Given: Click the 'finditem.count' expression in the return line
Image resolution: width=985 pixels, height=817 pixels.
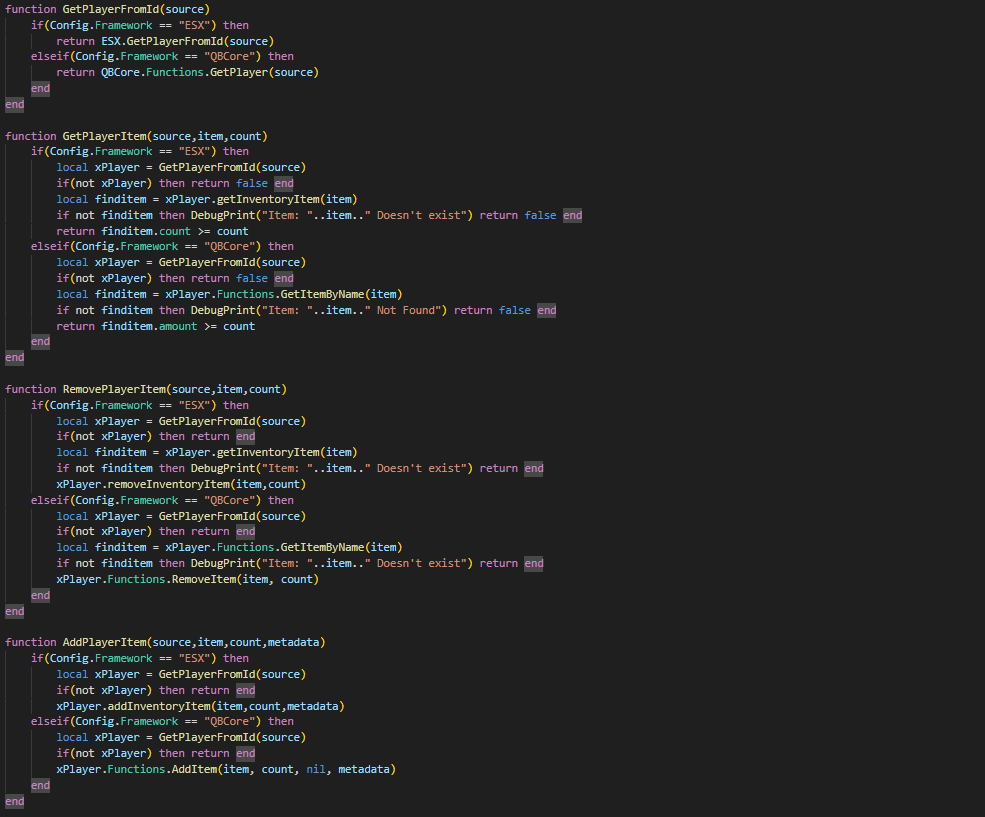Looking at the screenshot, I should (146, 231).
